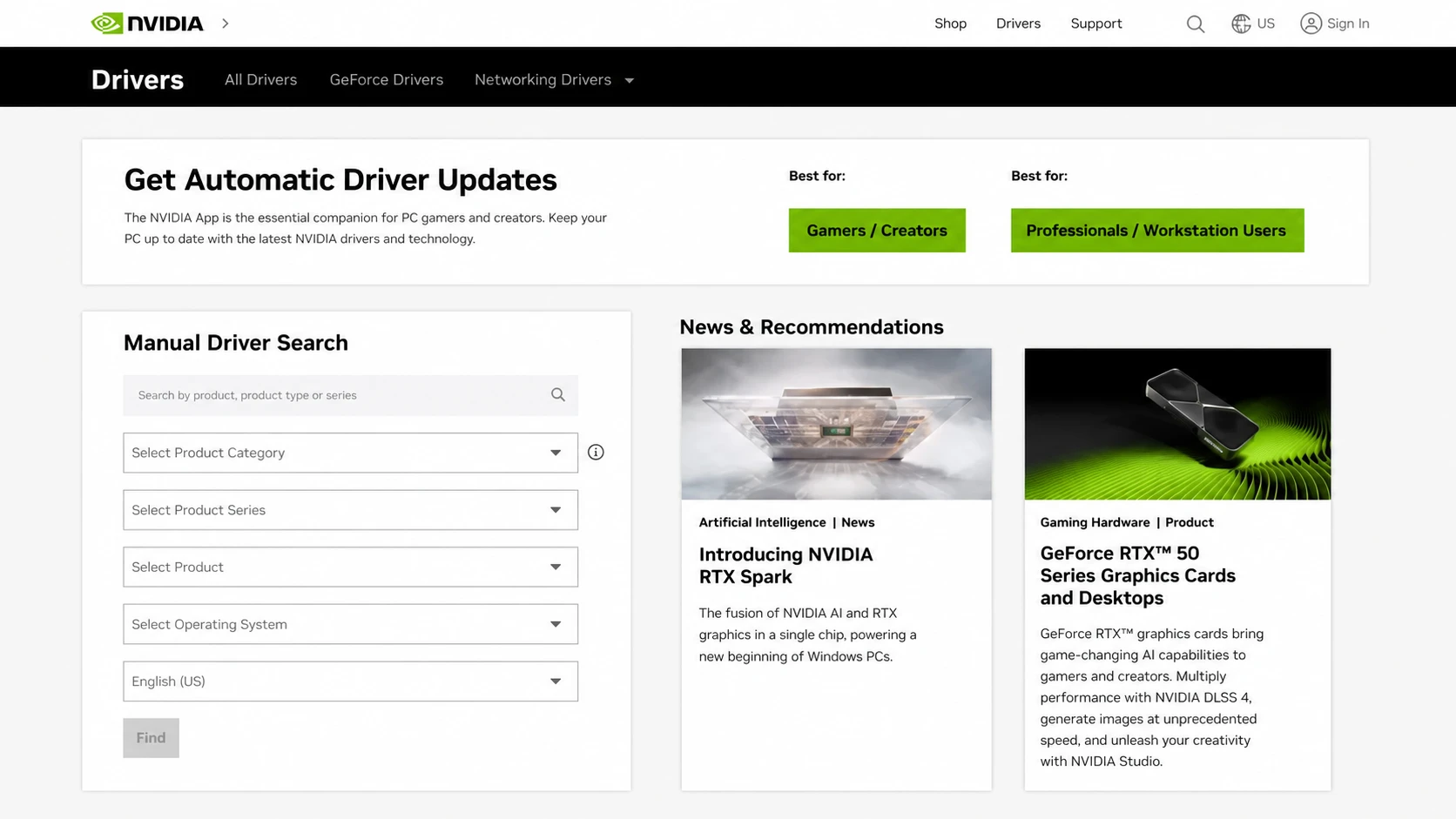This screenshot has width=1456, height=819.
Task: Open the RTX Spark article image
Action: pyautogui.click(x=836, y=424)
